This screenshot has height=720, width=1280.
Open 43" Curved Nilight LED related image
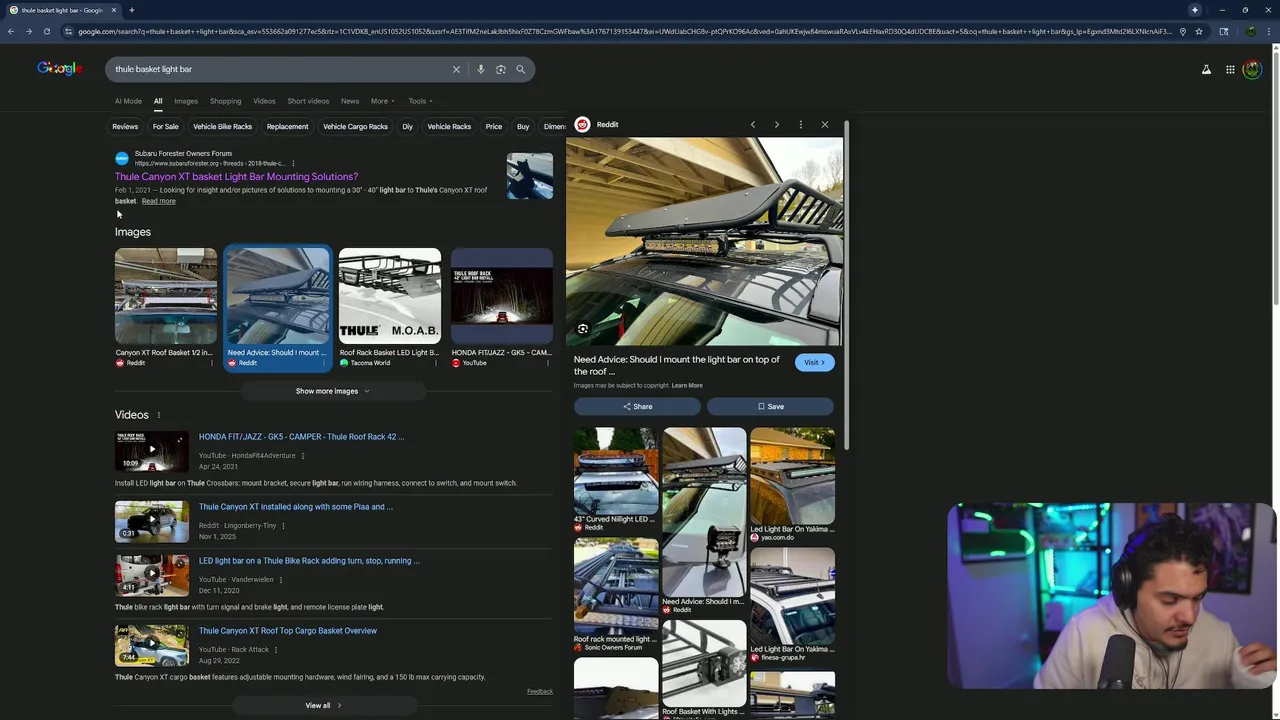tap(616, 471)
